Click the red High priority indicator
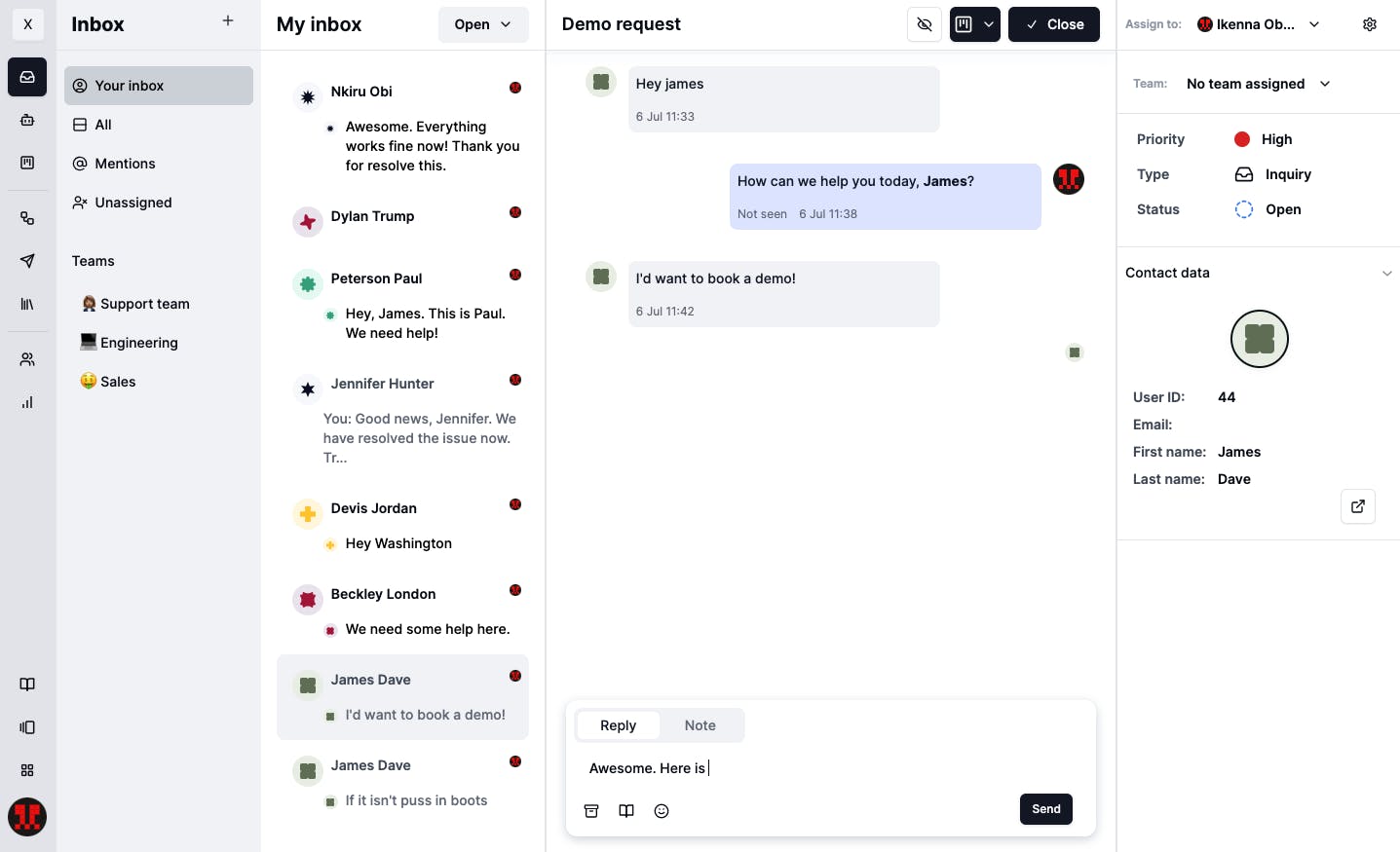This screenshot has height=852, width=1400. (x=1242, y=139)
